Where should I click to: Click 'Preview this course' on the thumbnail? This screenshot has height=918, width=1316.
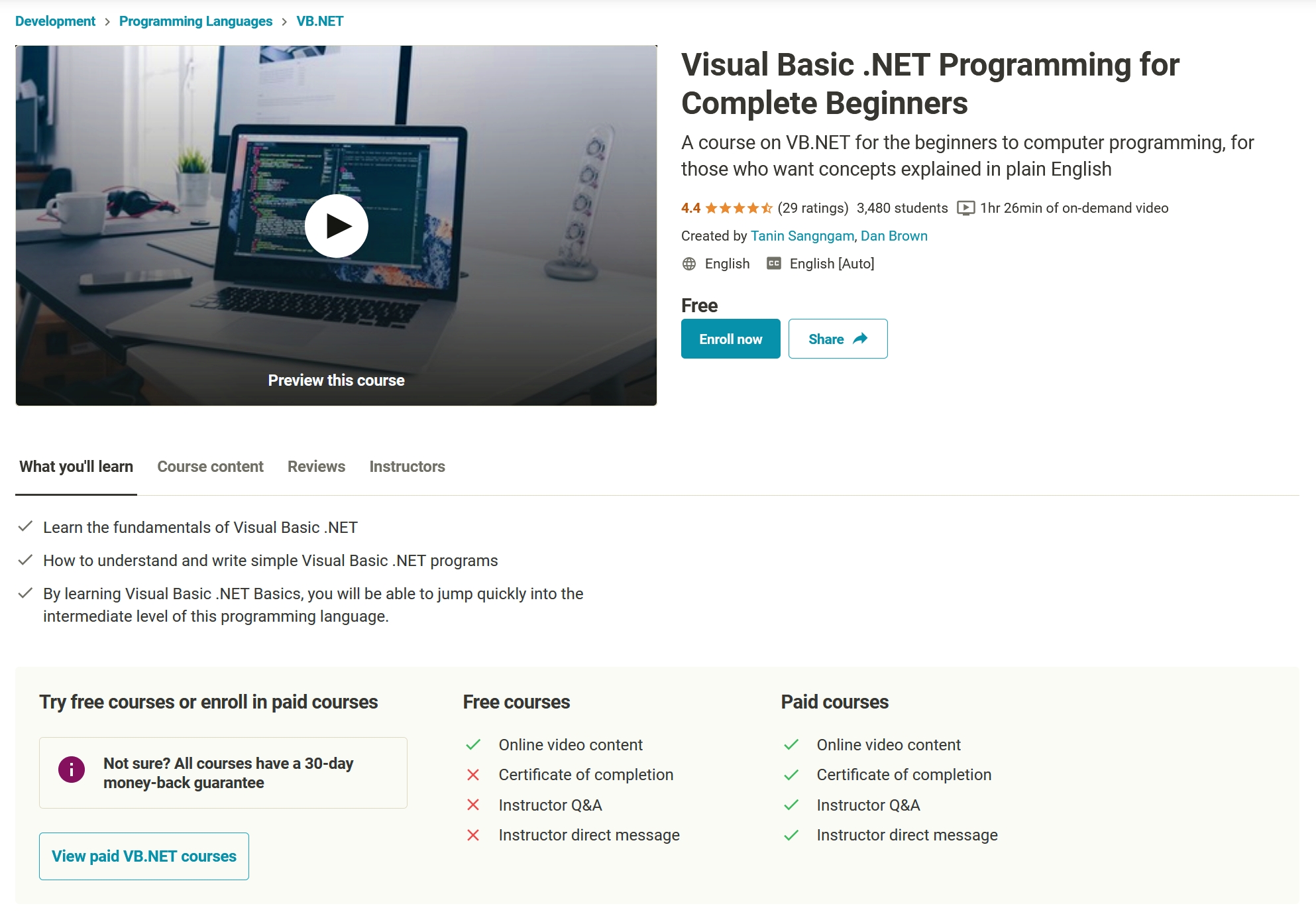[x=336, y=380]
